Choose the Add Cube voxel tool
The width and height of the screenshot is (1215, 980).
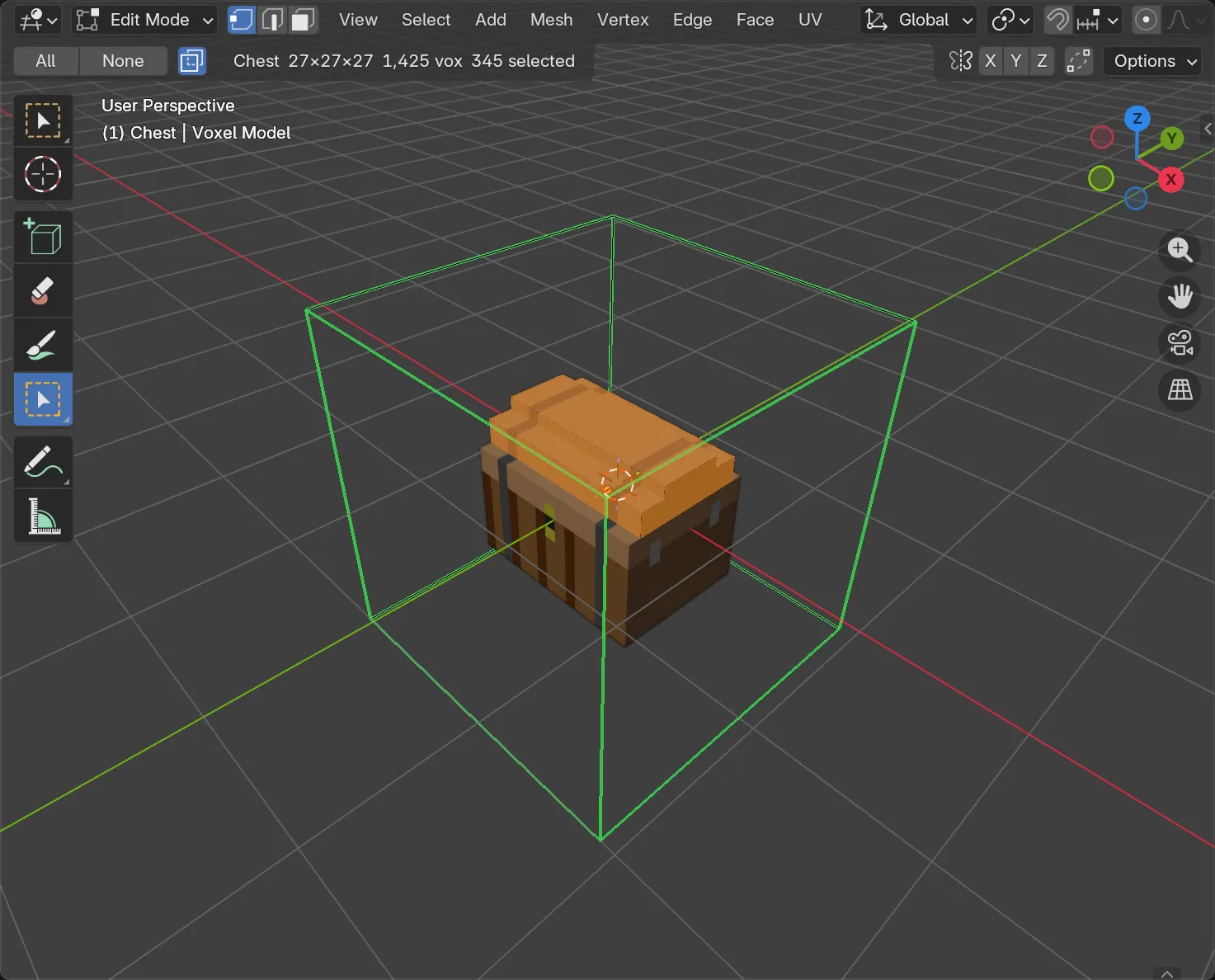[x=43, y=238]
